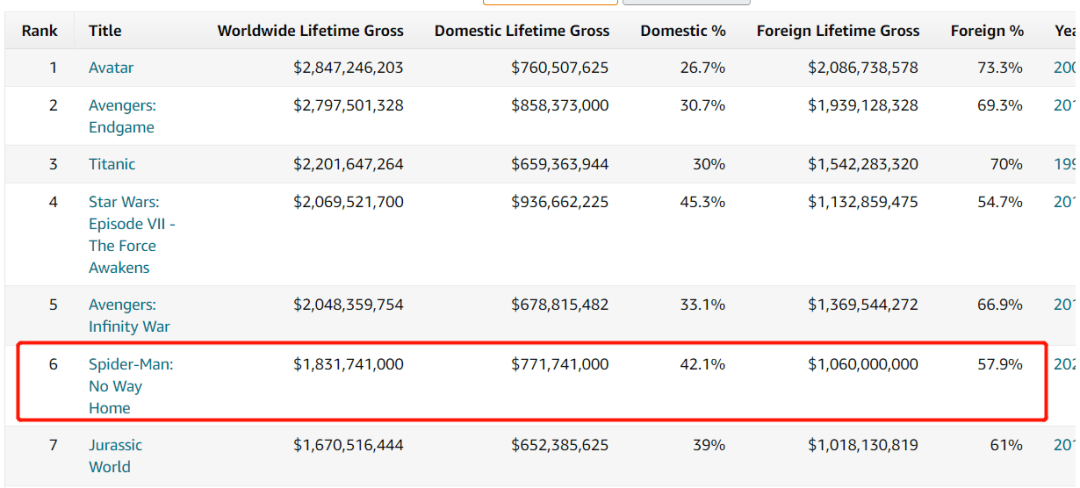Select Infinity War domestic gross $678,815,482
Viewport: 1080px width, 488px height.
pyautogui.click(x=560, y=304)
